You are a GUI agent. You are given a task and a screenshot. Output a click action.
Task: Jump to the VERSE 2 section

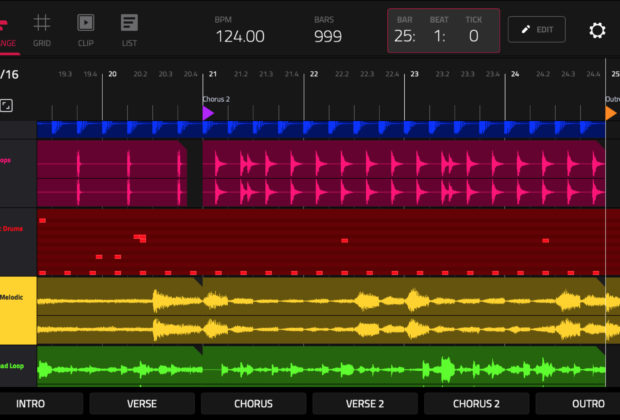[x=365, y=404]
